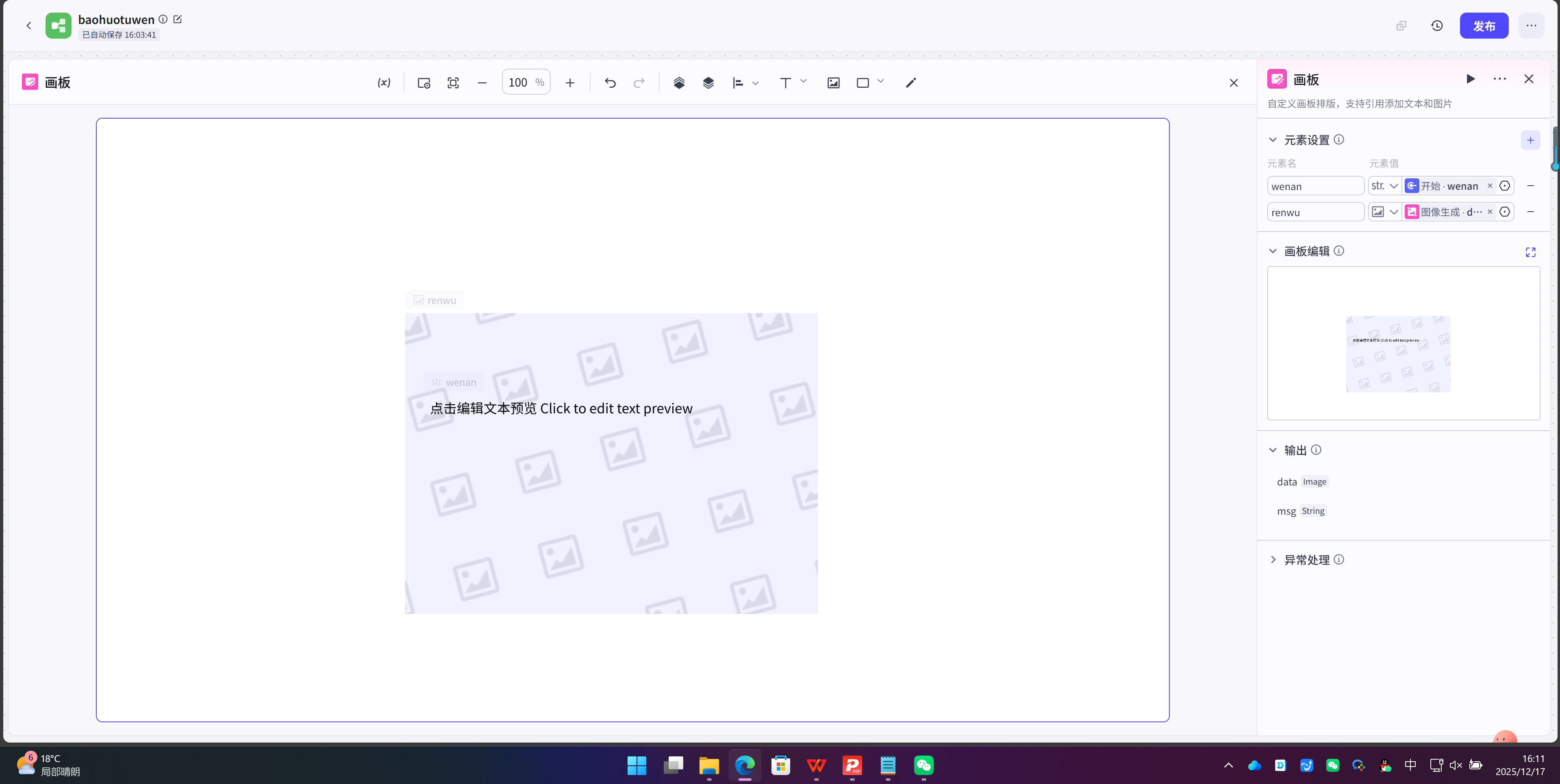Click the fit-to-screen icon
The width and height of the screenshot is (1560, 784).
tap(453, 83)
